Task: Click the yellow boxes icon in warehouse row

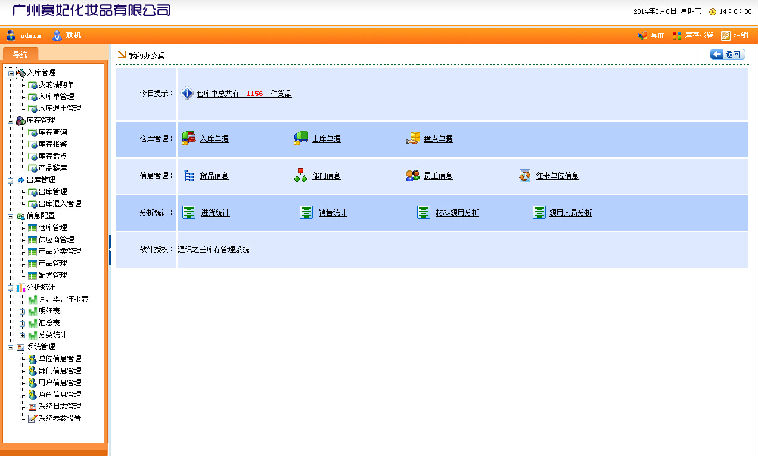Action: click(x=412, y=138)
